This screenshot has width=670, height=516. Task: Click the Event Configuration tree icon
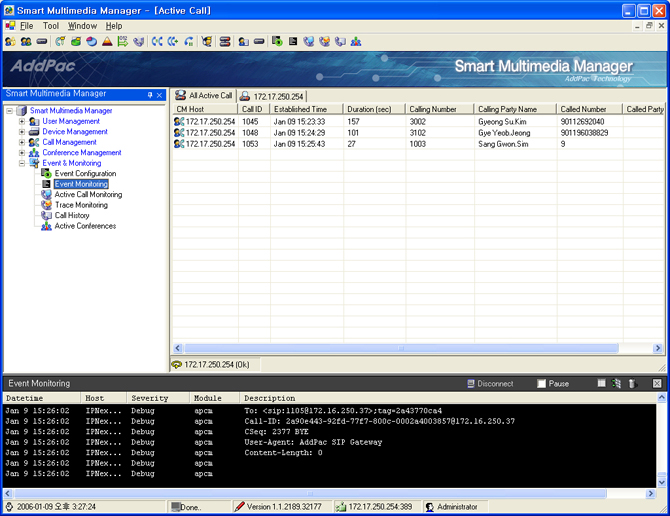(x=46, y=174)
